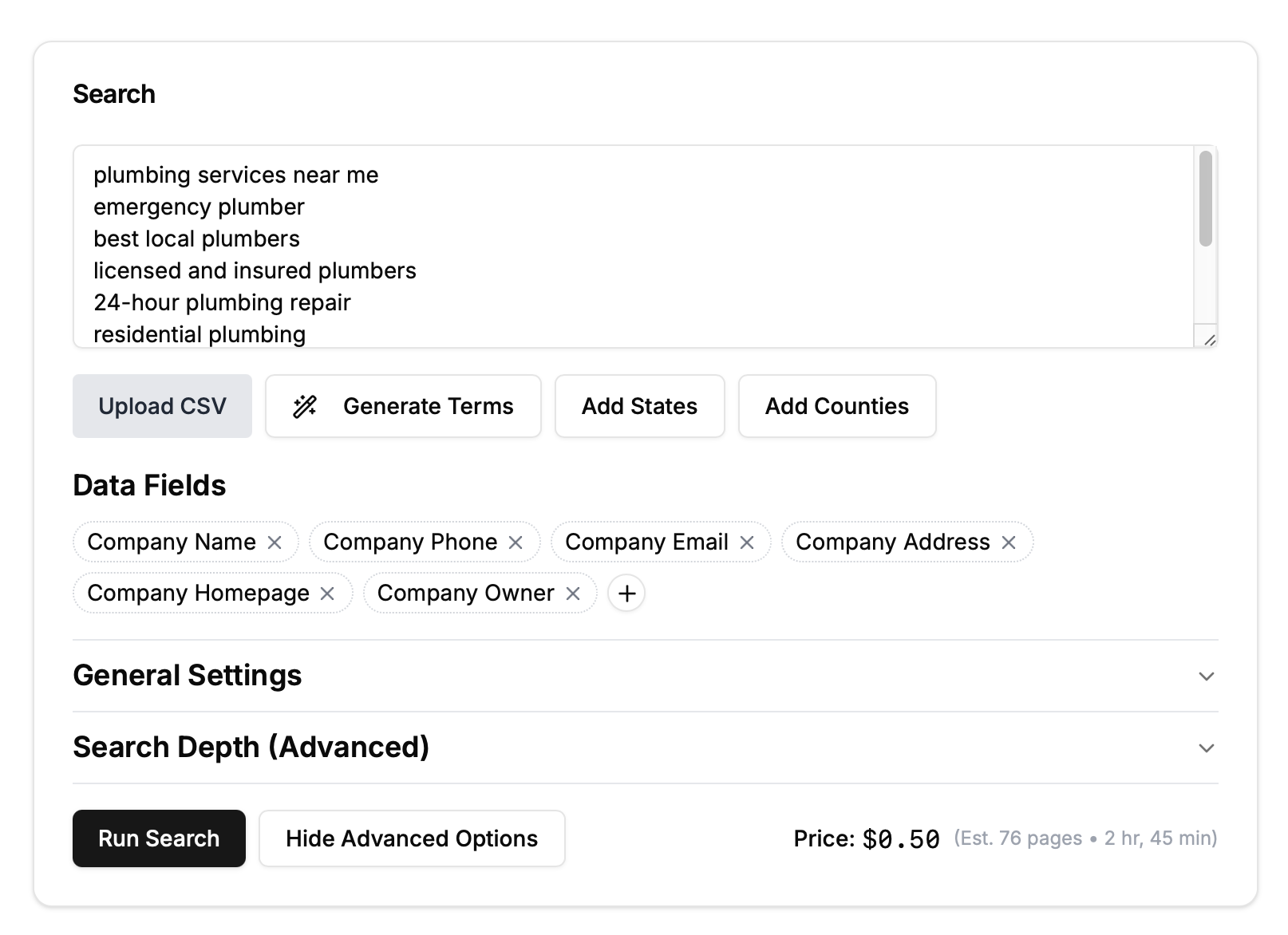Add a new data field with plus icon

(626, 594)
